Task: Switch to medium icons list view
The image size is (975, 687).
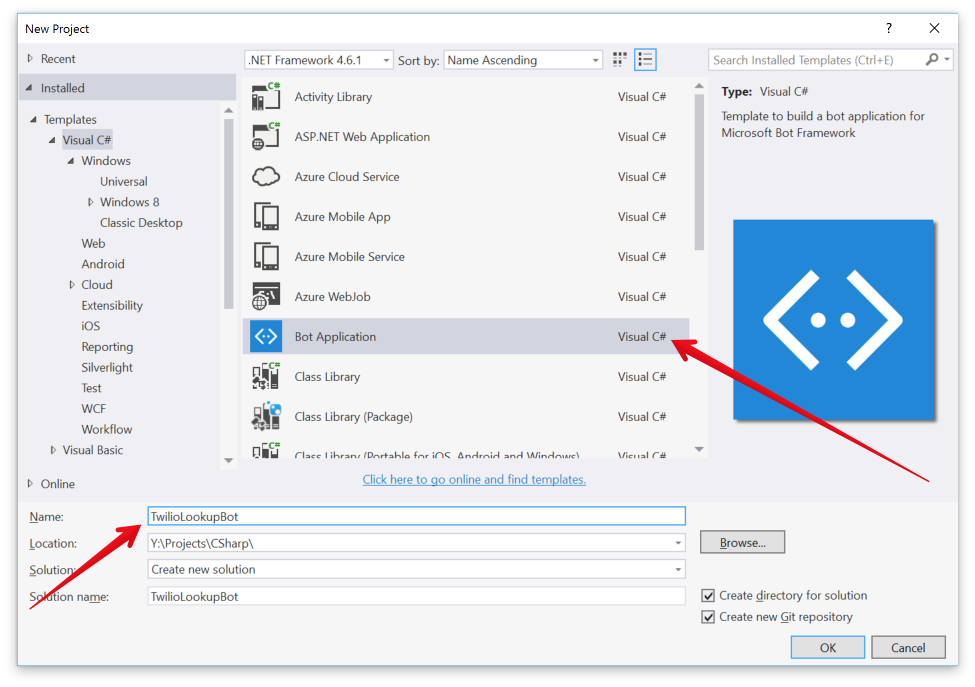Action: click(645, 60)
